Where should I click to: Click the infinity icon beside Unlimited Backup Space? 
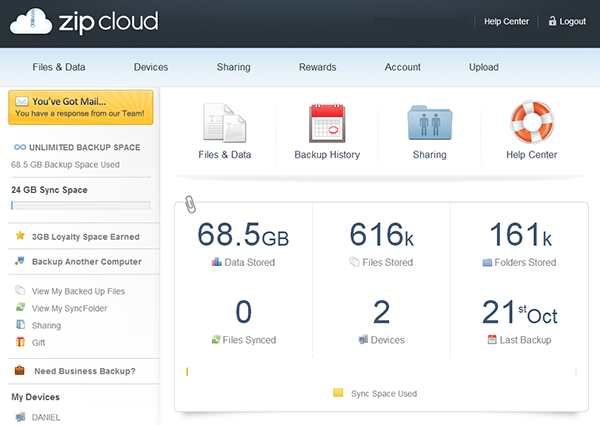20,147
